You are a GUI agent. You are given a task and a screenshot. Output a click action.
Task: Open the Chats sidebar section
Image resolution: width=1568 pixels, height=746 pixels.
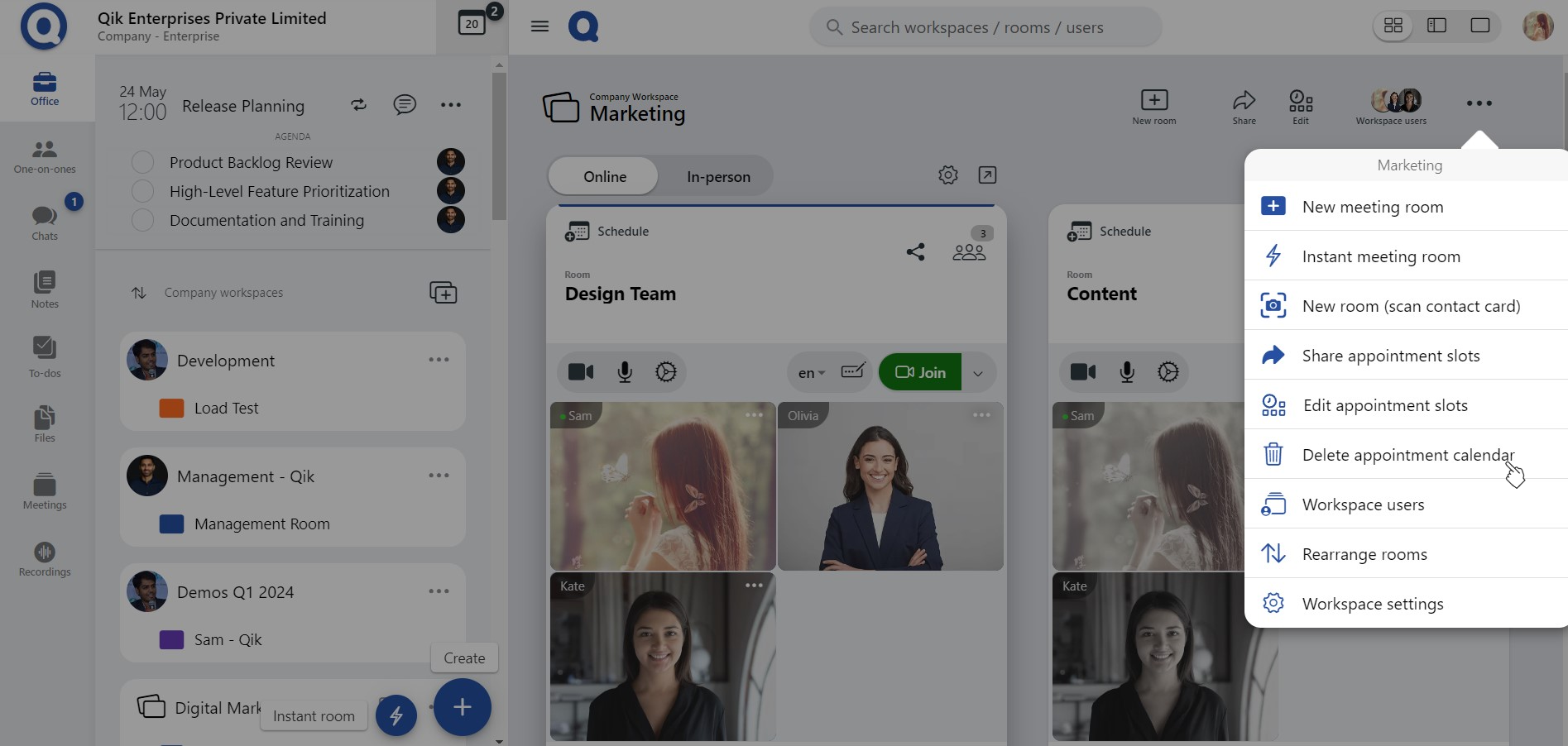click(x=45, y=222)
